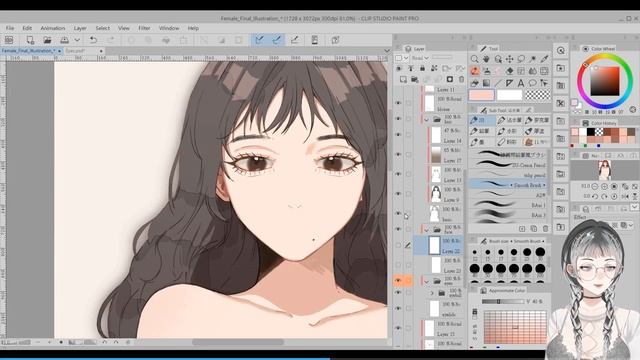Open the File menu
The width and height of the screenshot is (640, 360).
tap(10, 28)
